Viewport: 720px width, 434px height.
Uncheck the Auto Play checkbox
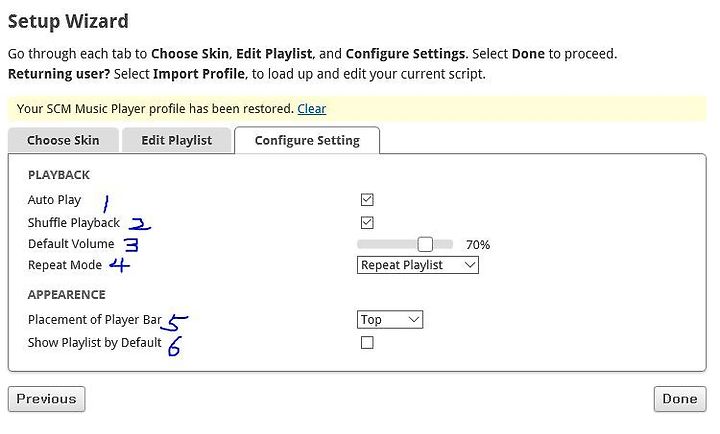pos(367,200)
